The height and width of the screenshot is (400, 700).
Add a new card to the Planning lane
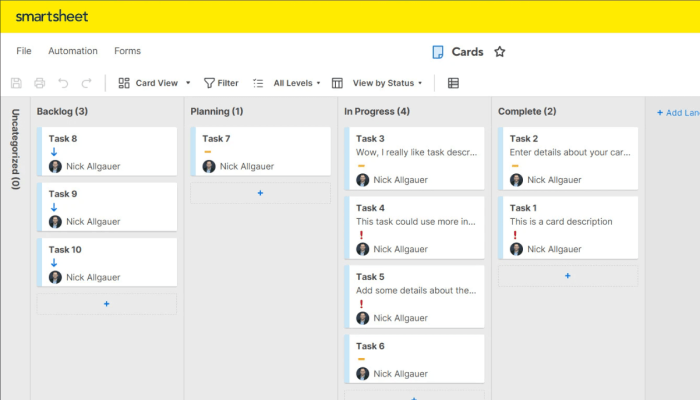pyautogui.click(x=260, y=193)
